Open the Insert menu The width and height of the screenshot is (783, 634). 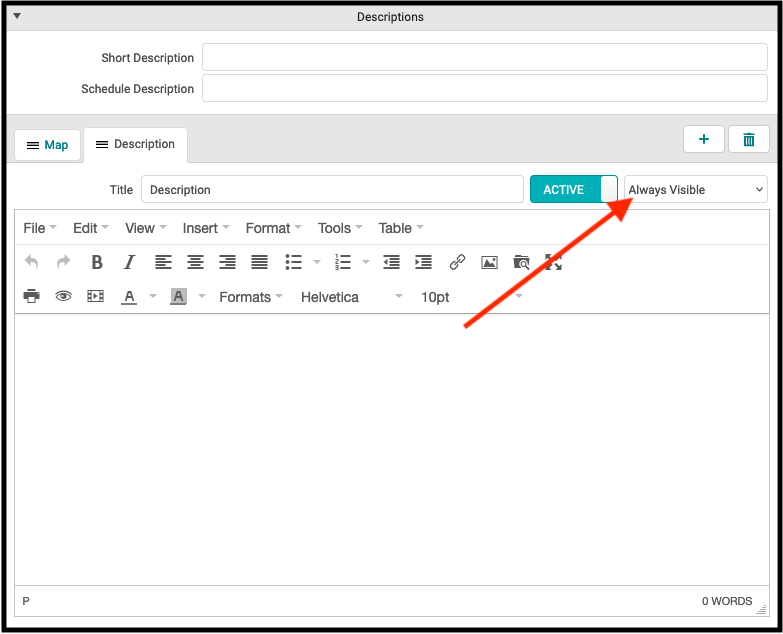click(205, 228)
